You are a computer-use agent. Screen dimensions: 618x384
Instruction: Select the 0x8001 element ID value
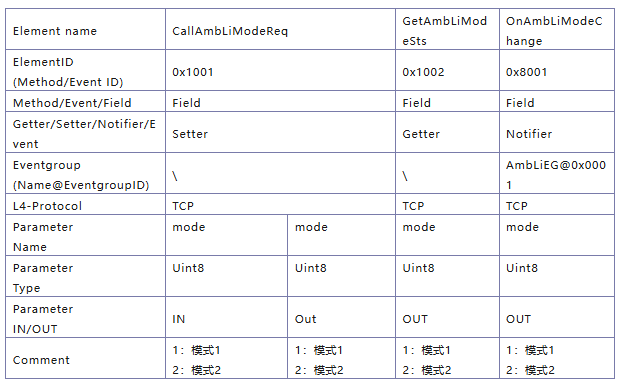click(x=527, y=72)
